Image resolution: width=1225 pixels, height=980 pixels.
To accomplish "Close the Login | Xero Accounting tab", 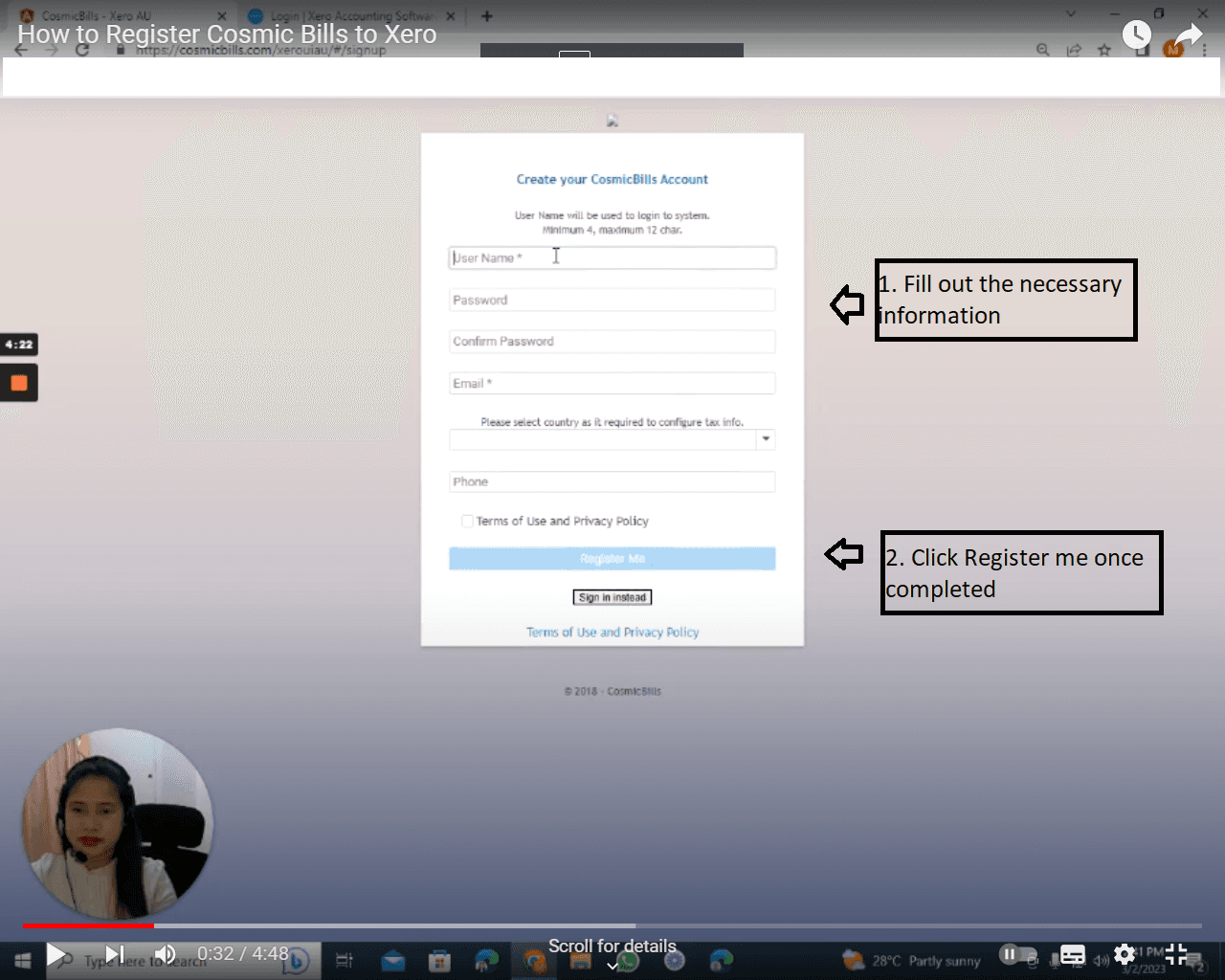I will click(x=451, y=15).
